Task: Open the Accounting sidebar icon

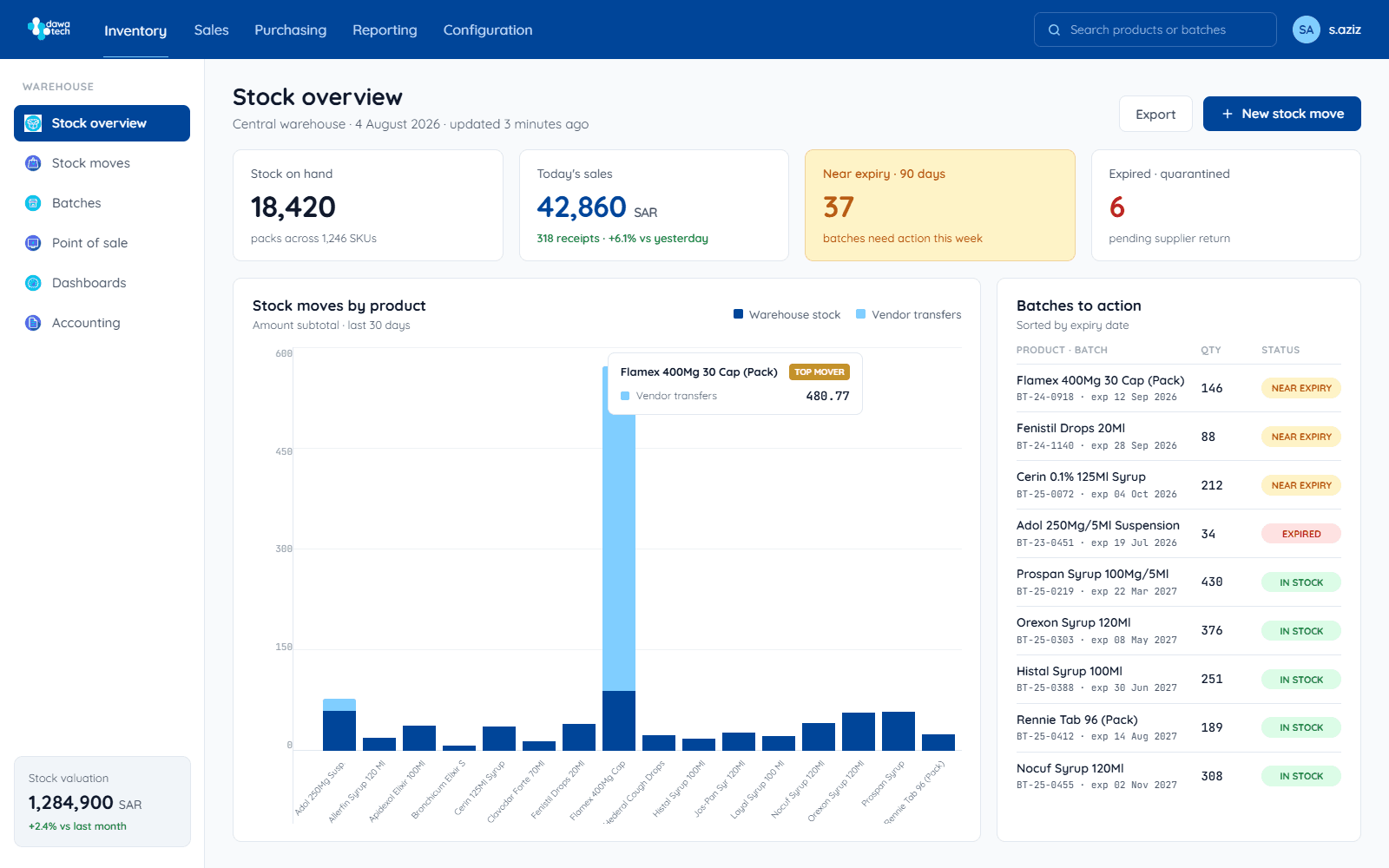Action: pyautogui.click(x=33, y=323)
